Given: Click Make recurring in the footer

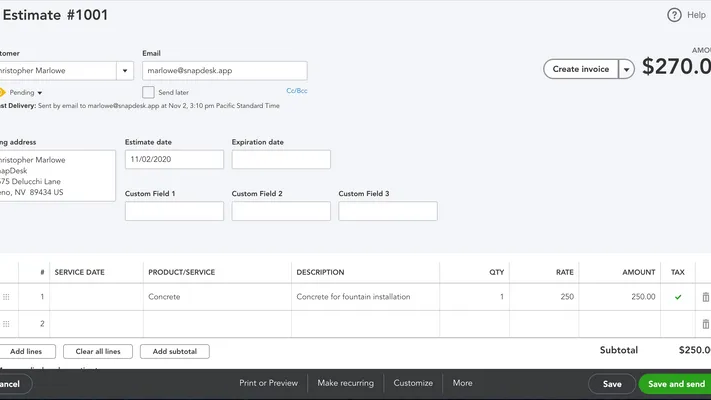Looking at the screenshot, I should click(x=345, y=383).
